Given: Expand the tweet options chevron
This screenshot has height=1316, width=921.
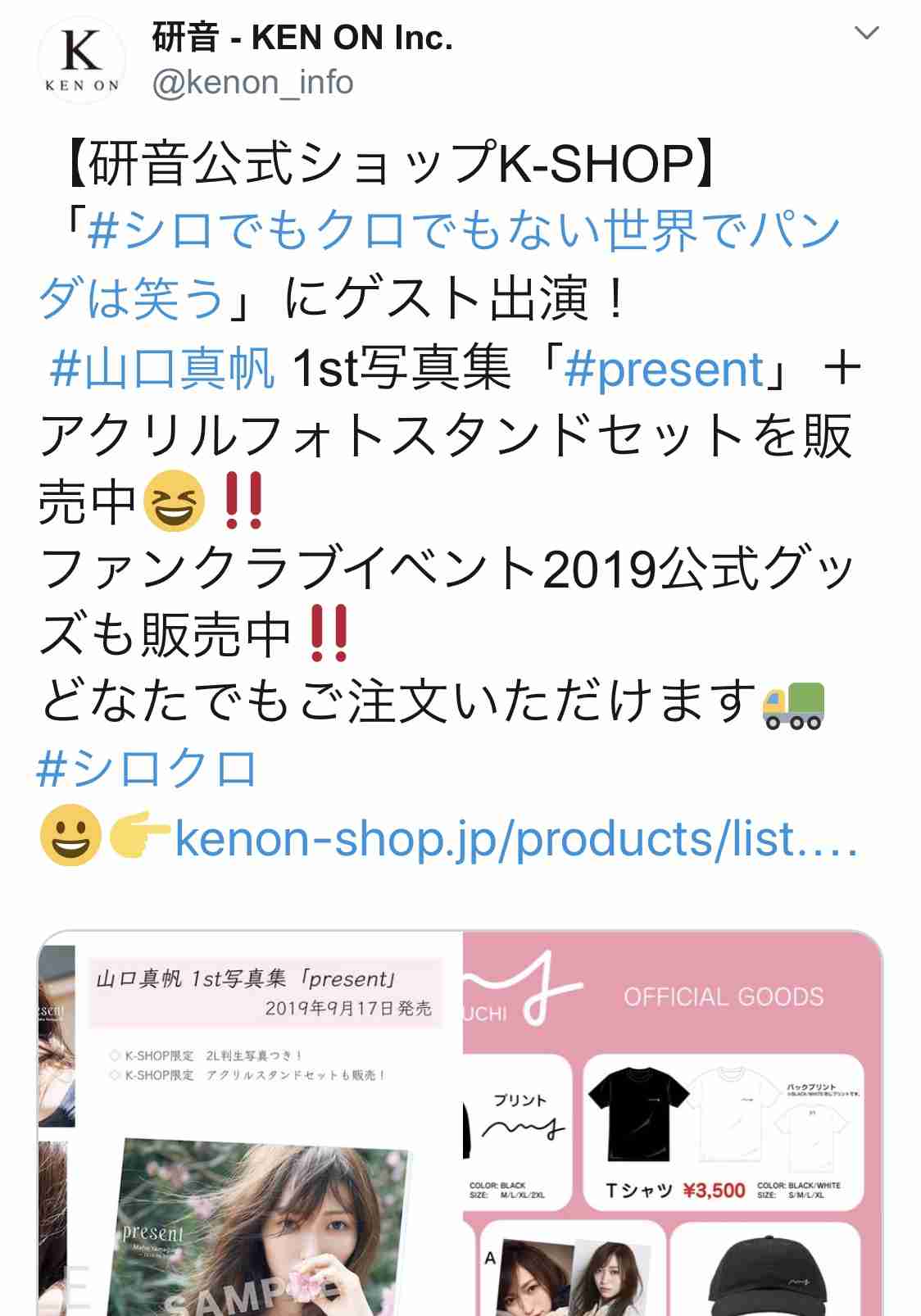Looking at the screenshot, I should coord(866,33).
